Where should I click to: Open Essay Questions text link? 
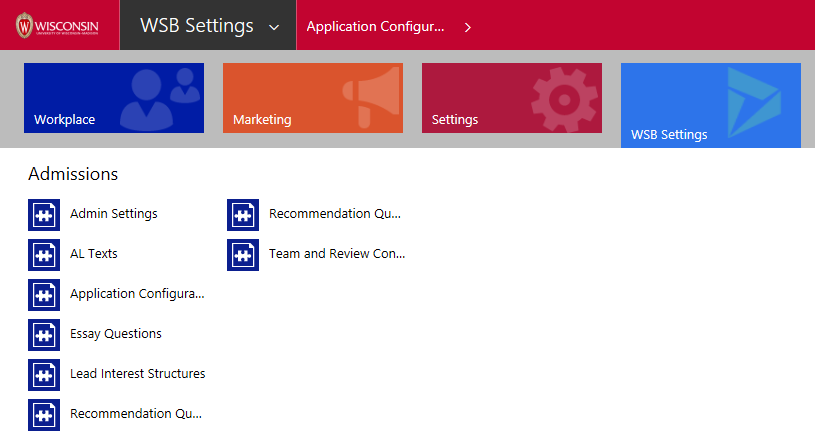click(115, 334)
